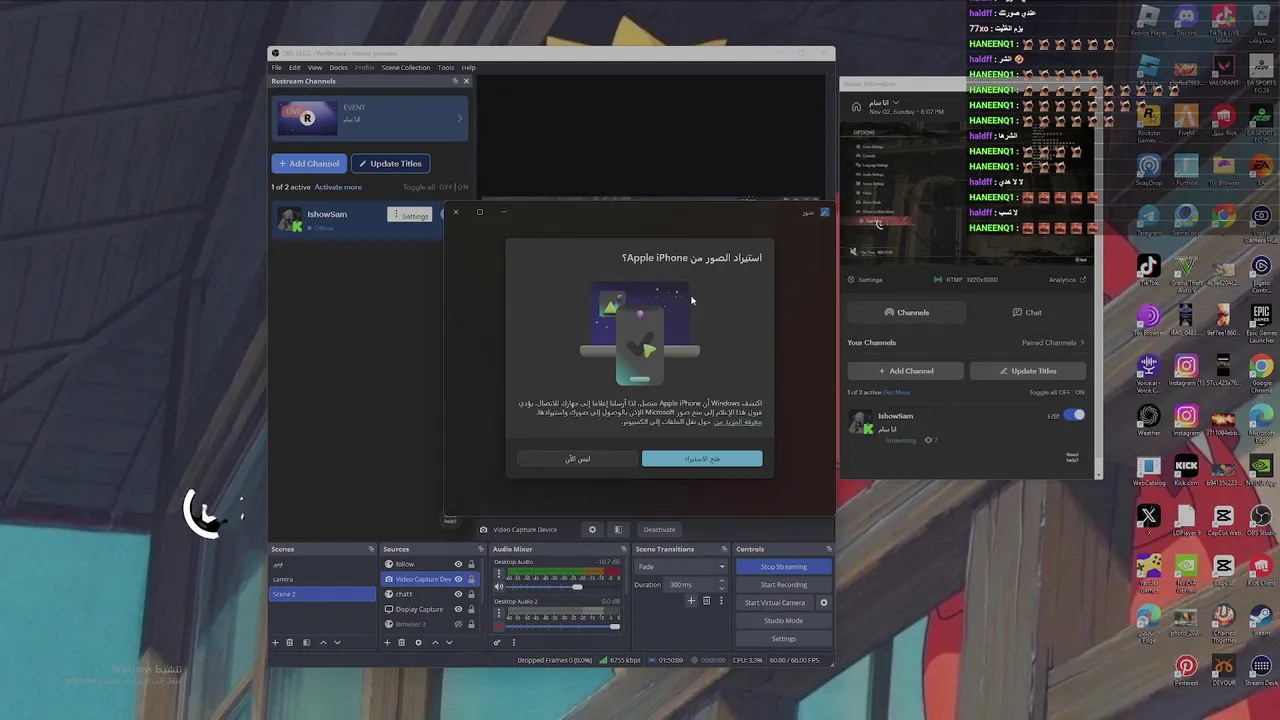Increase transition Duration with up stepper
Image resolution: width=1280 pixels, height=720 pixels.
click(x=721, y=581)
